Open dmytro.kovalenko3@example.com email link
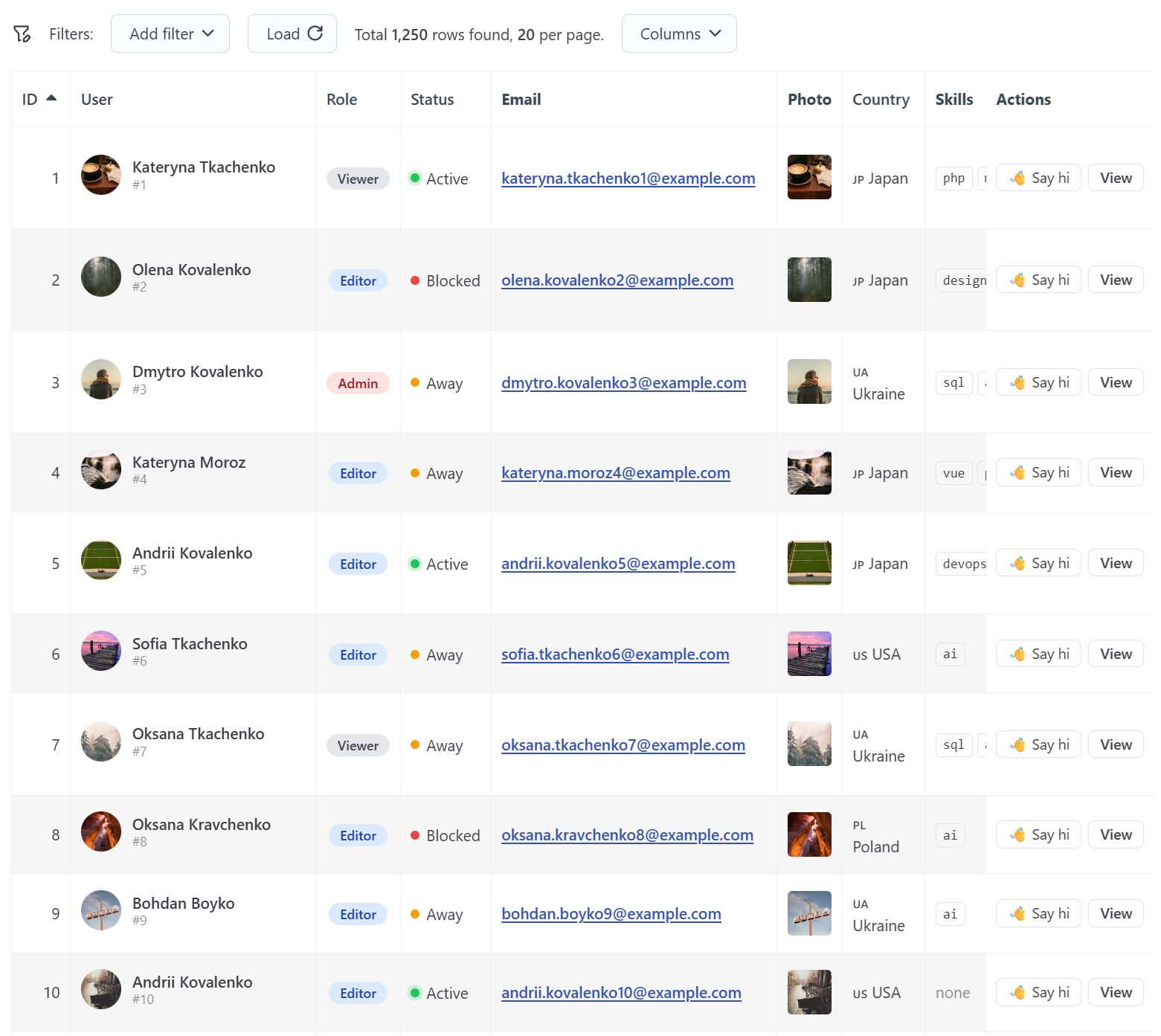This screenshot has height=1036, width=1161. click(624, 383)
